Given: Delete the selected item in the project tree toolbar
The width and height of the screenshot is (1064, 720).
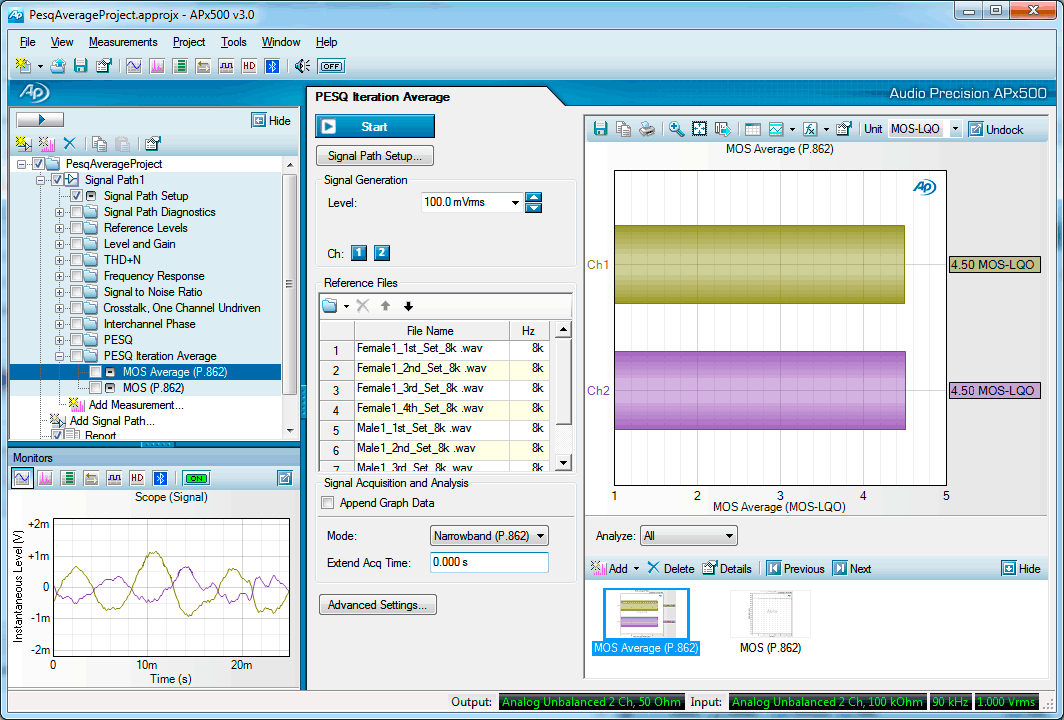Looking at the screenshot, I should click(x=69, y=144).
